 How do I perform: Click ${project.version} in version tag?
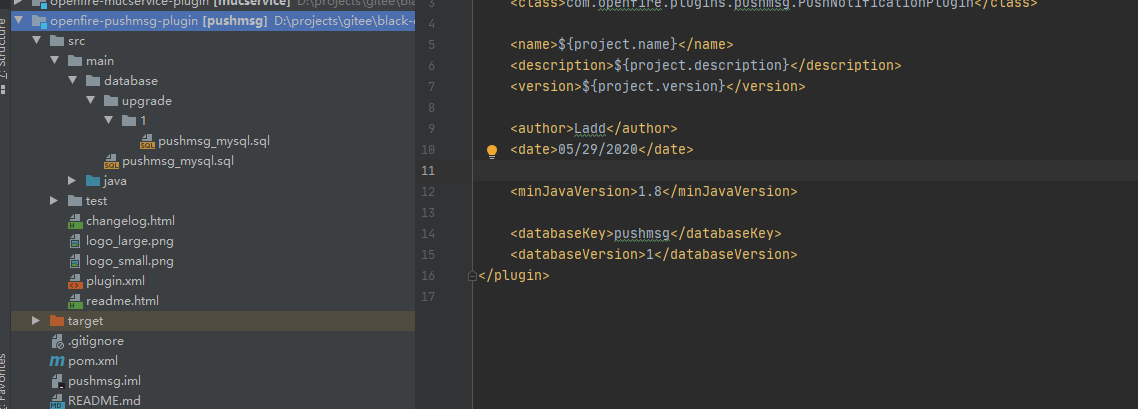[654, 87]
